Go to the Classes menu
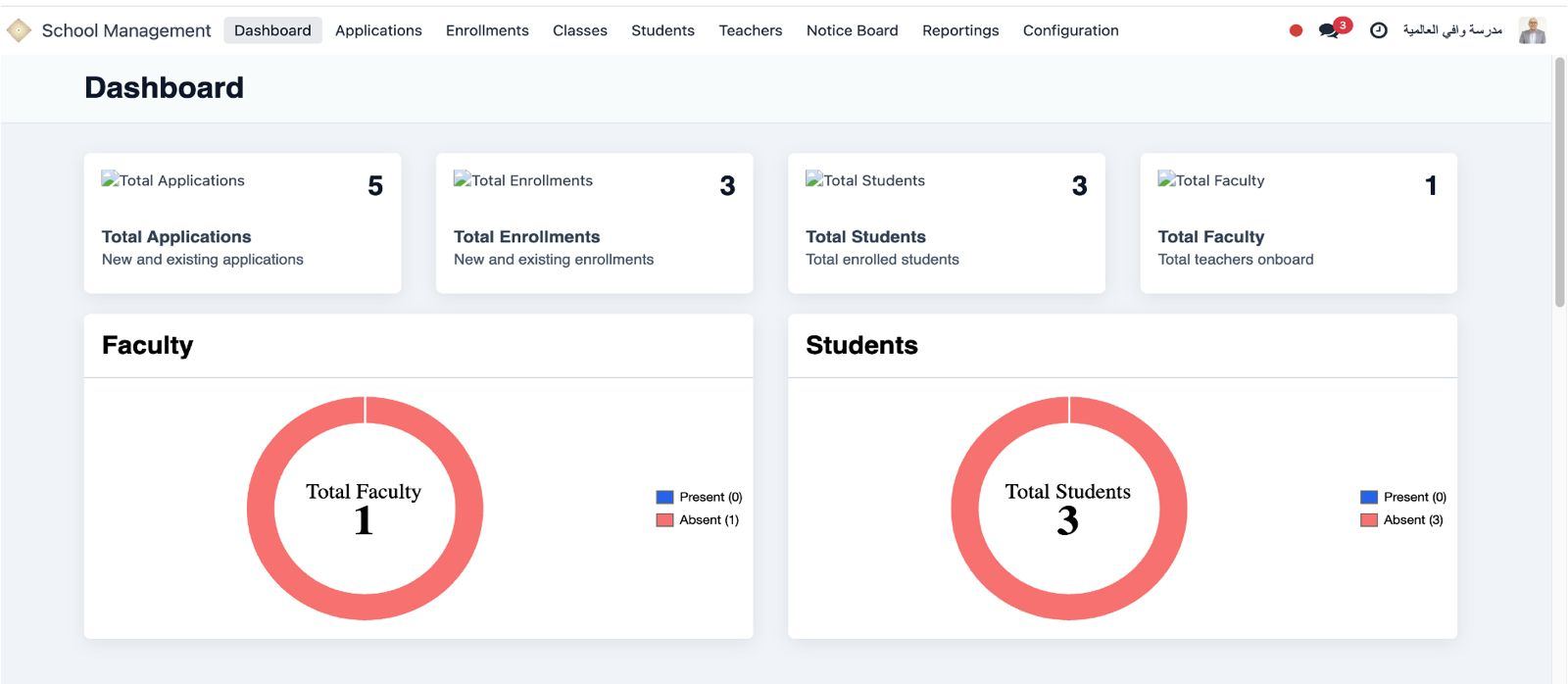Screen dimensions: 1568x684 (580, 30)
